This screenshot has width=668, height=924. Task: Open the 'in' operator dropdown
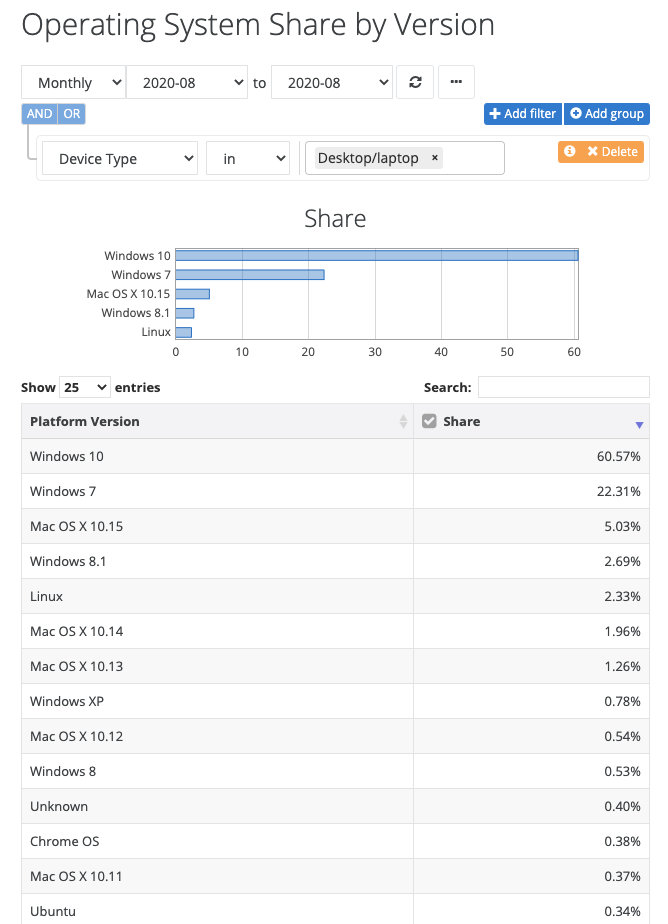point(248,159)
